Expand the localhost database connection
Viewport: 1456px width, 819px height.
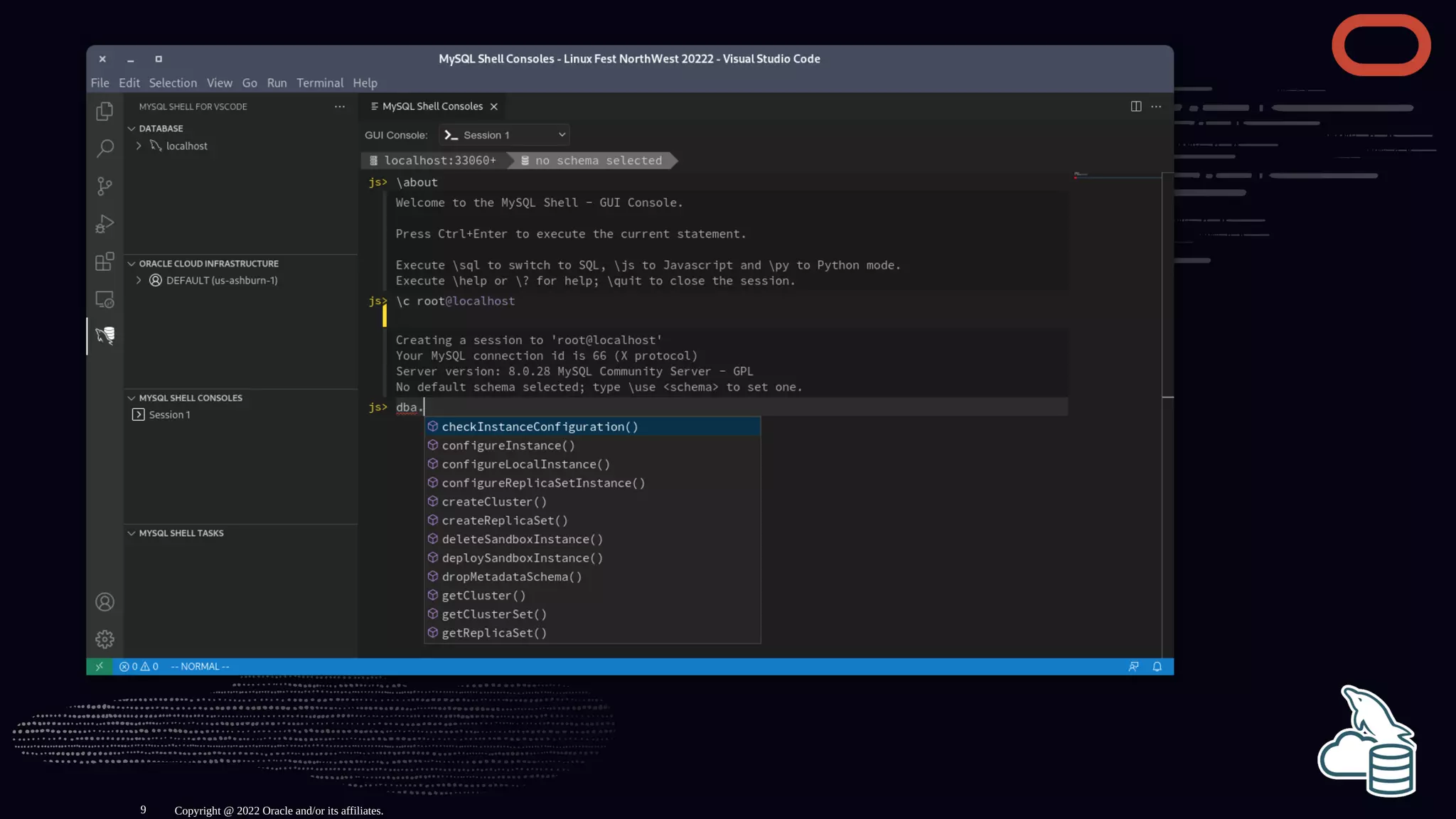coord(139,146)
